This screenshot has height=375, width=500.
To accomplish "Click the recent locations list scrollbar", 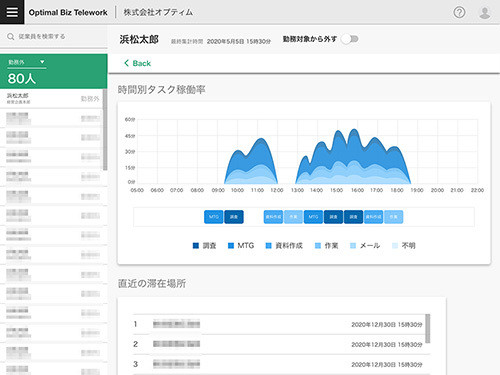I will [428, 328].
